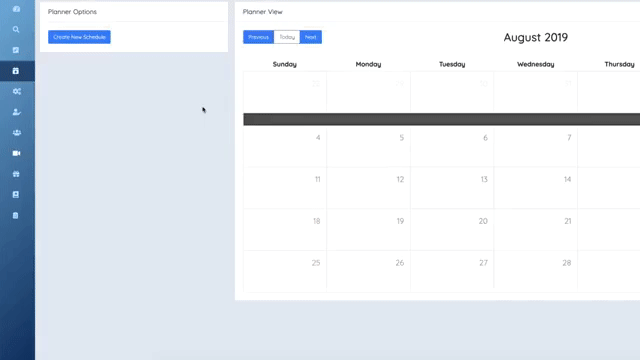Select Sunday August 4 cell
This screenshot has width=640, height=360.
coord(285,146)
